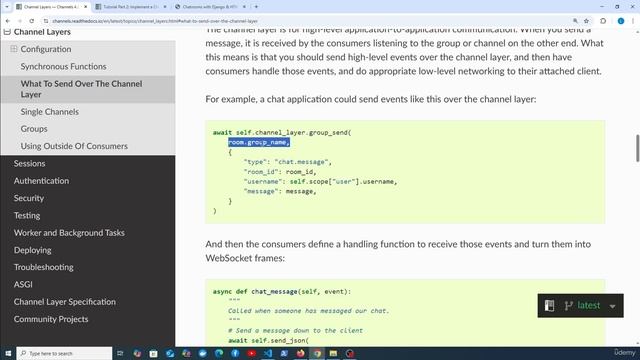Open the Authentication docs page
The image size is (640, 360).
click(x=41, y=180)
